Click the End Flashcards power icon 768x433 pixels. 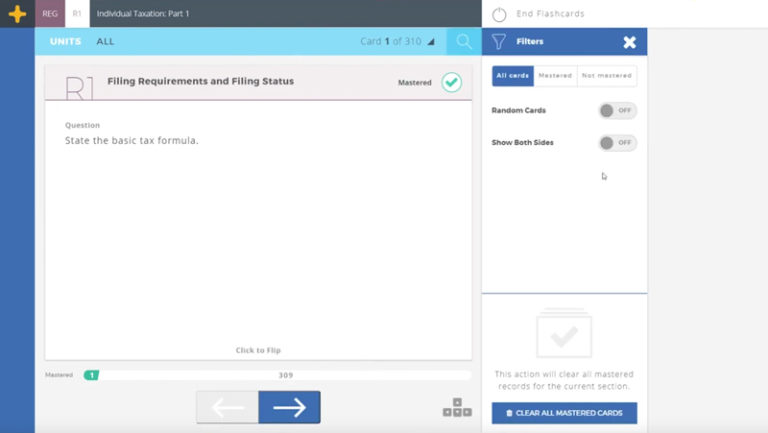pos(499,15)
